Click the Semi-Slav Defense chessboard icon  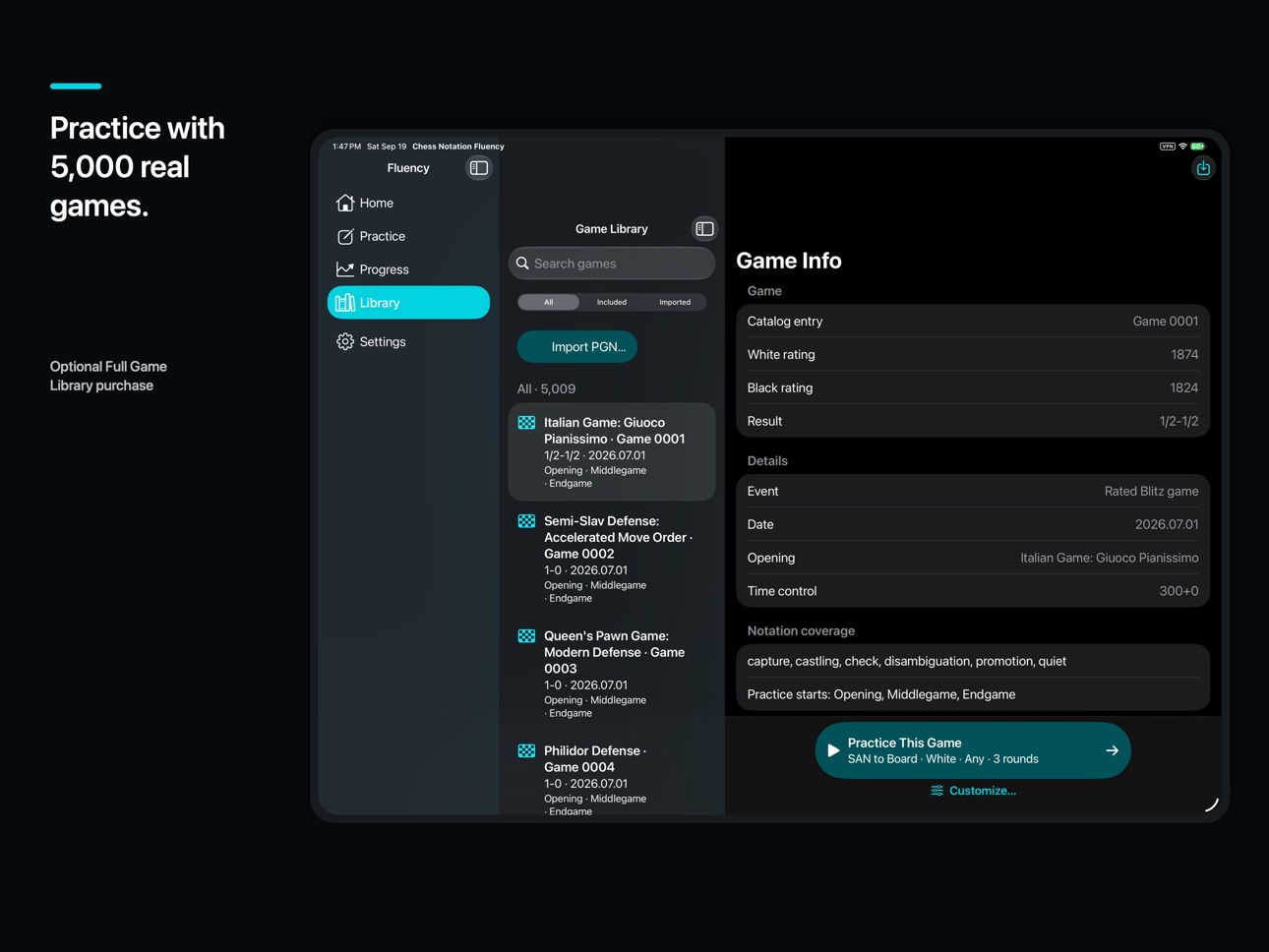pos(527,521)
